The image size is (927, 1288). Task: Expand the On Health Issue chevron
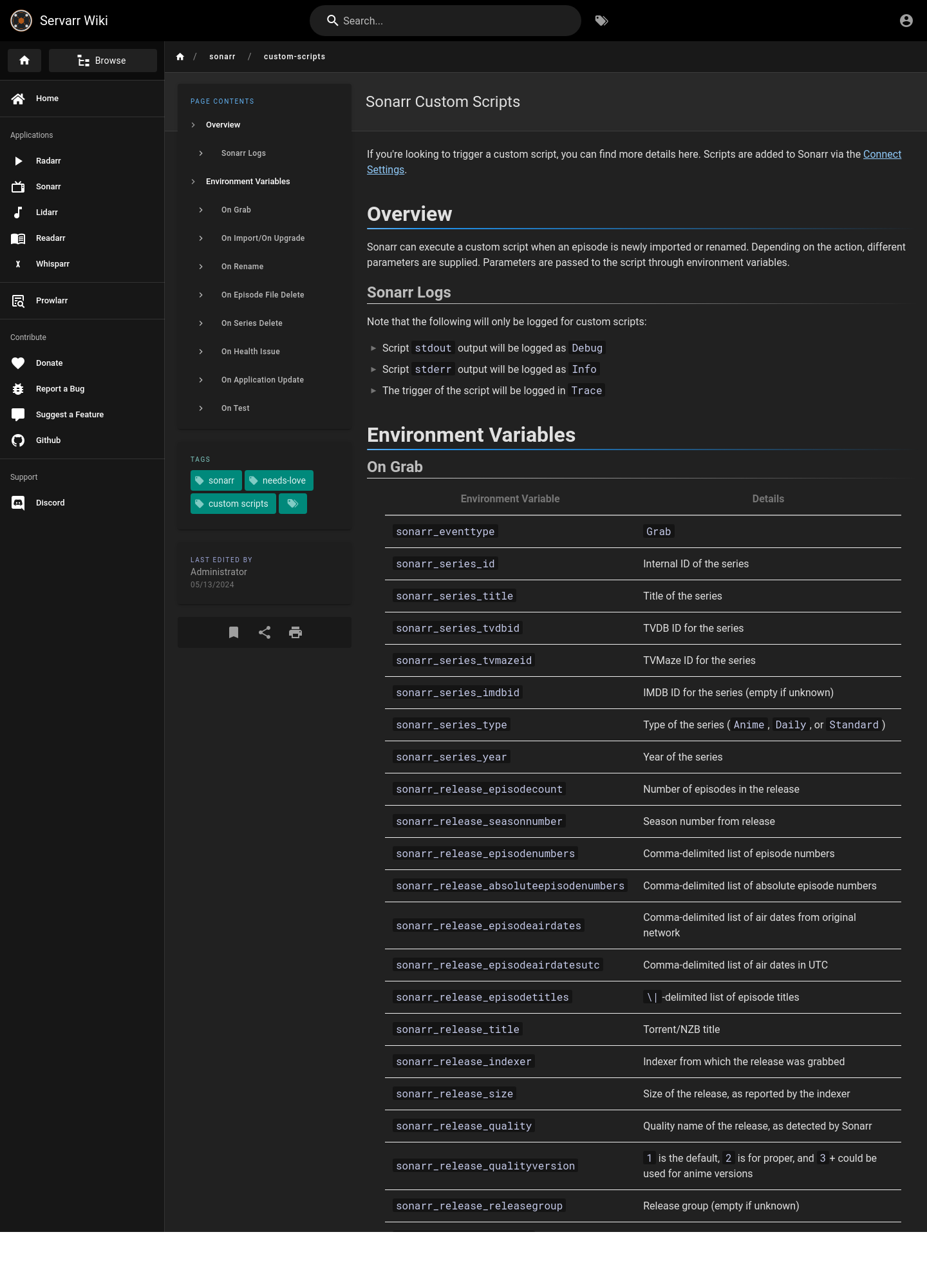(x=201, y=352)
